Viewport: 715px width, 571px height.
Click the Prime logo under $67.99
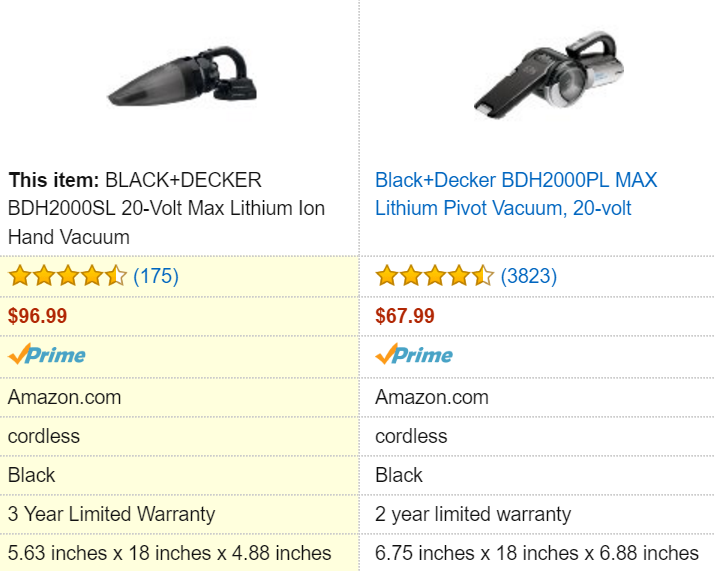click(414, 355)
